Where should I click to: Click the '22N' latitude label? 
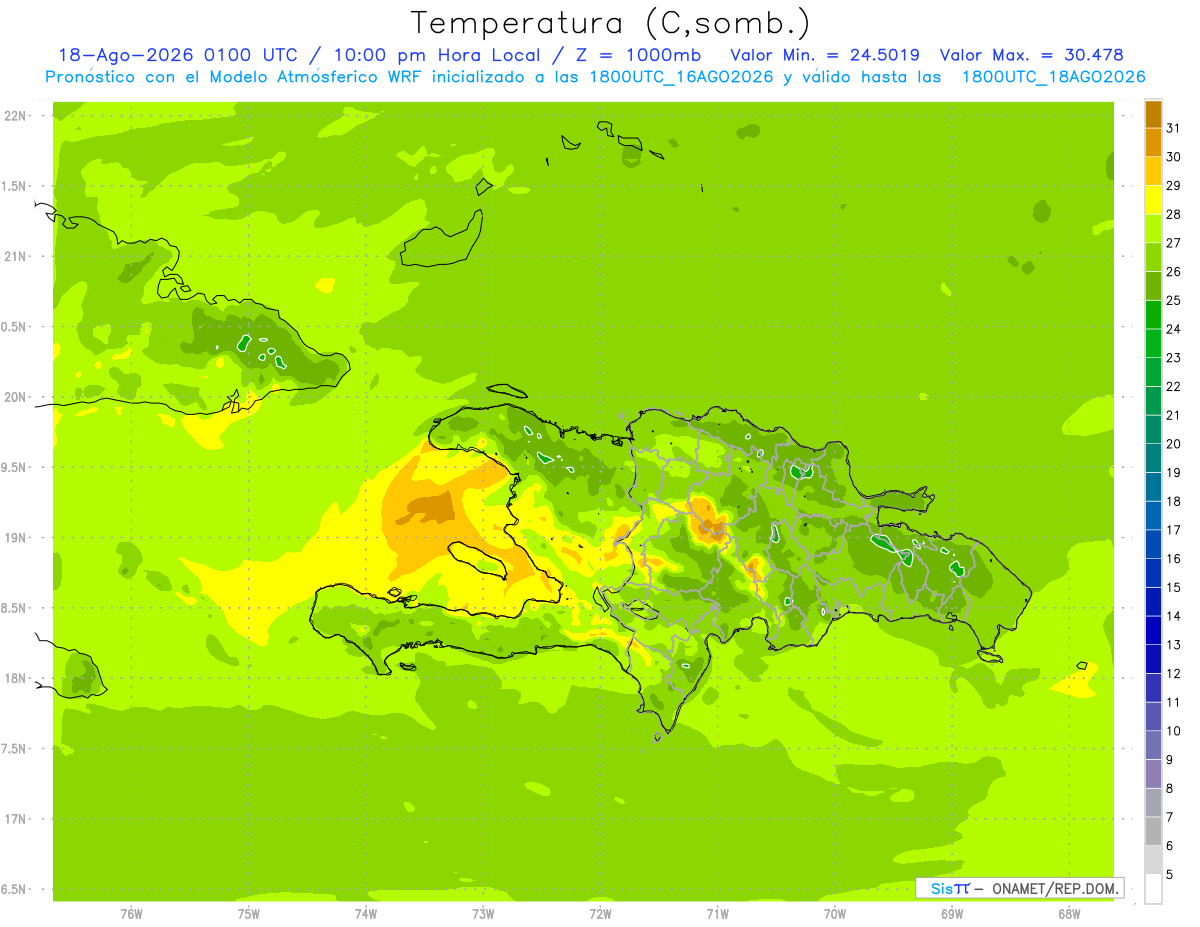pyautogui.click(x=16, y=116)
